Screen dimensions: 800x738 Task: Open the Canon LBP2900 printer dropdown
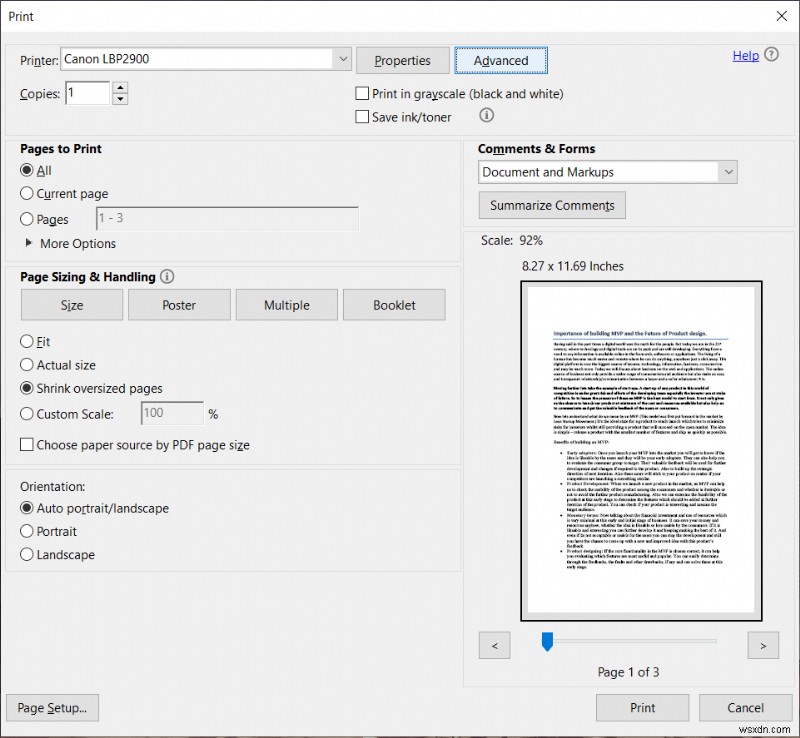(343, 59)
